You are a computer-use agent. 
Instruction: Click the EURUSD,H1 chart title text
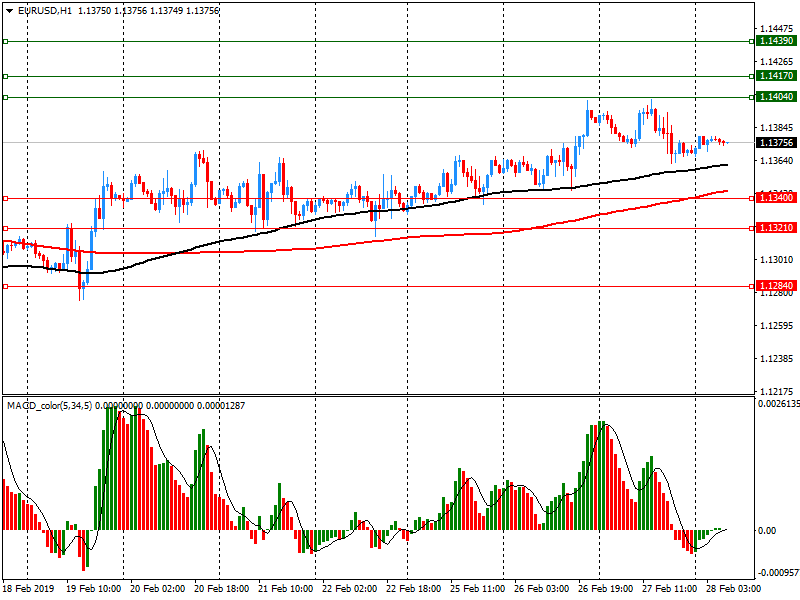45,10
